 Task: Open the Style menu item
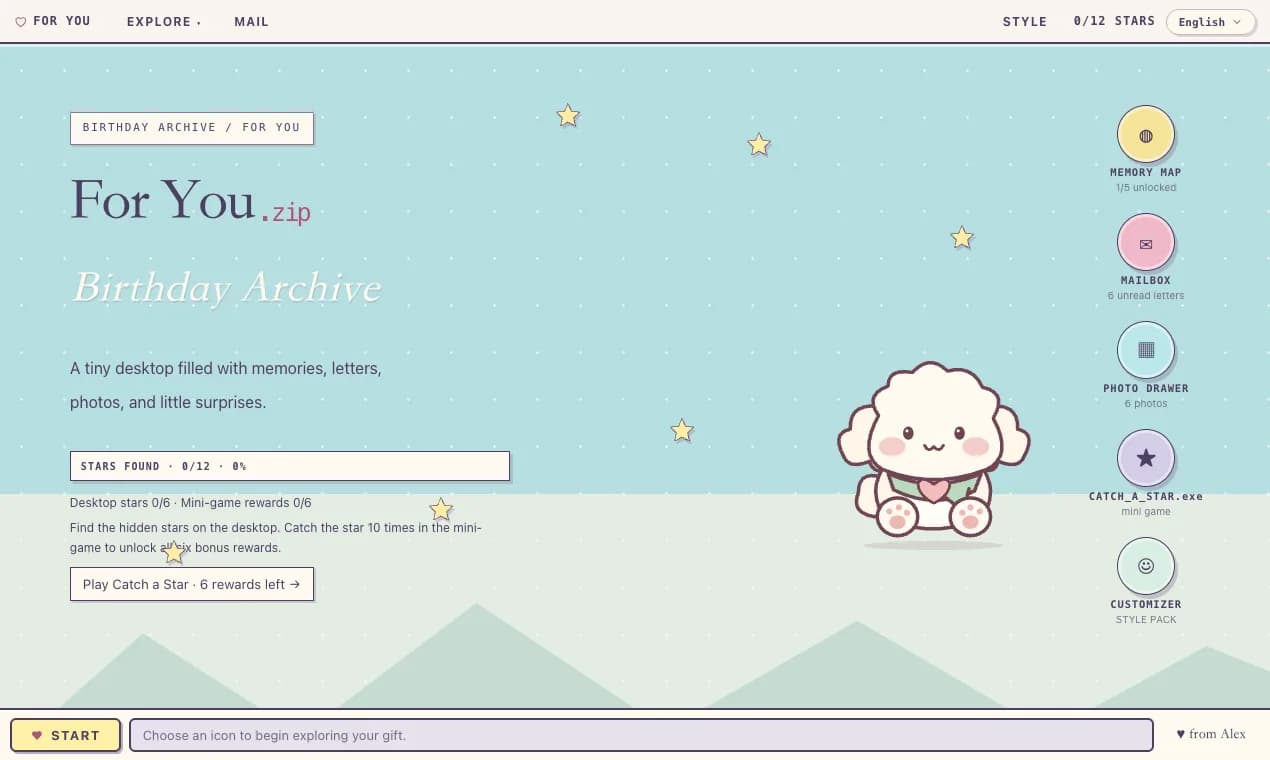1025,21
